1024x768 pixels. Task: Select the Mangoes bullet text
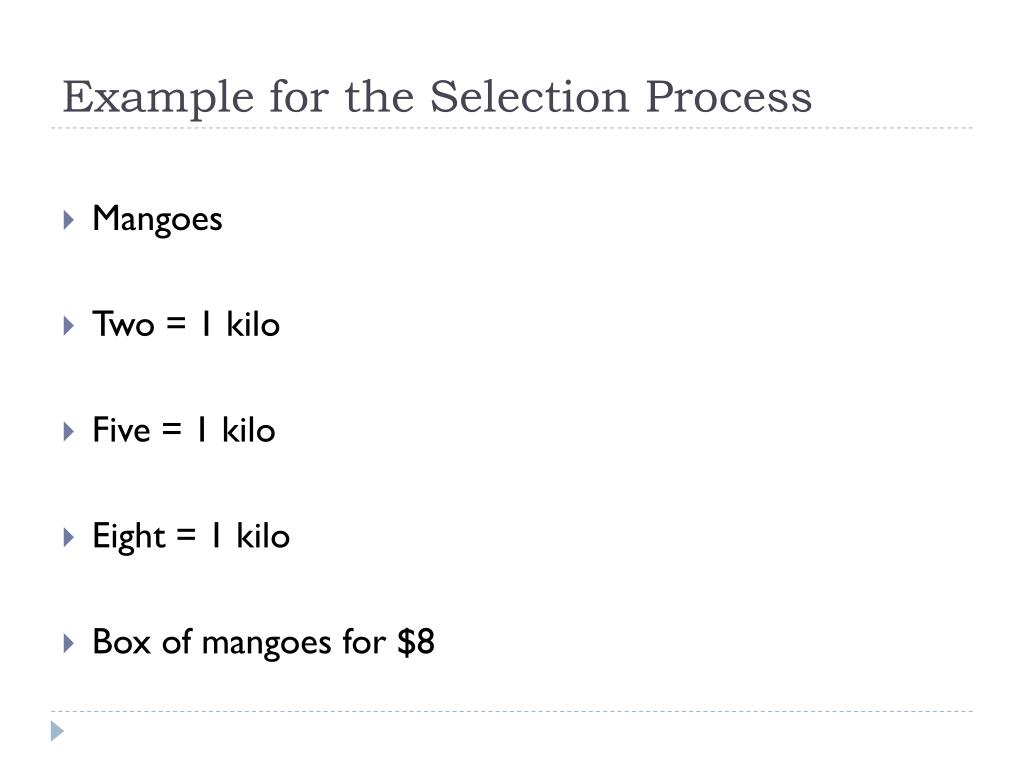point(157,220)
